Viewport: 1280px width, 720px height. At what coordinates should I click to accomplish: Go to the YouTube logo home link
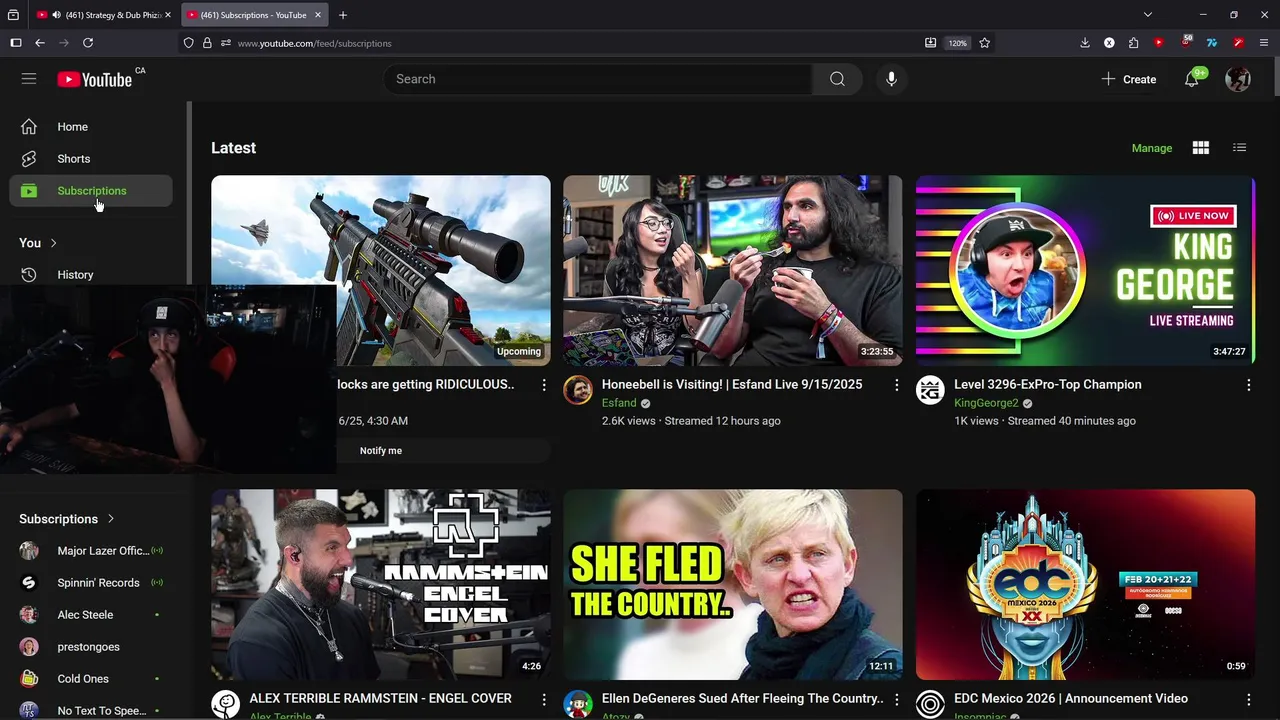(x=94, y=80)
